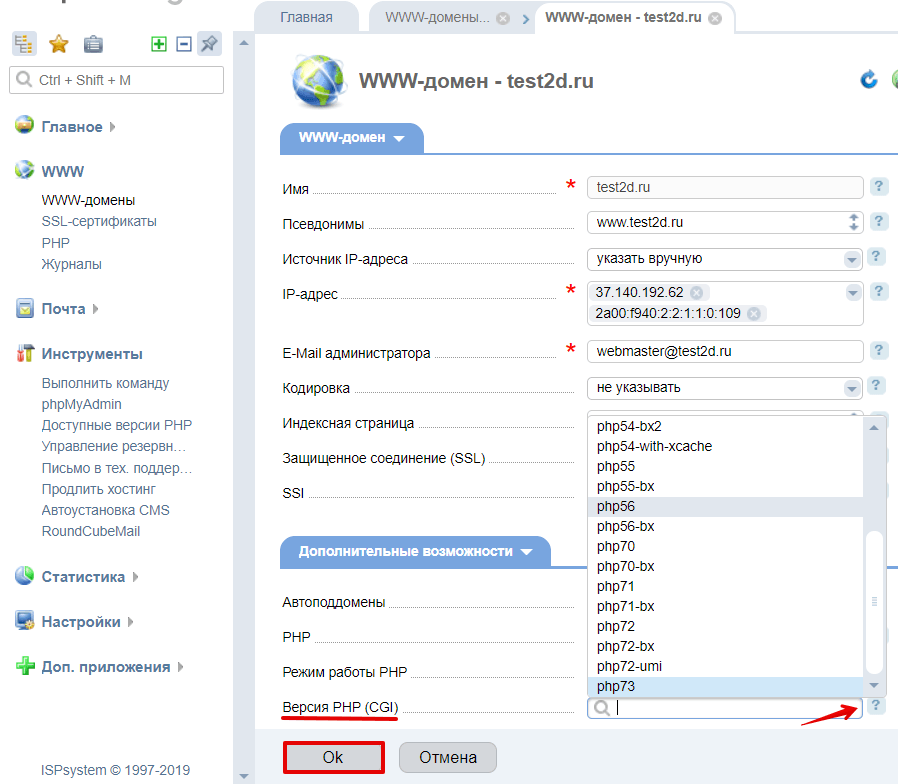Screen dimensions: 898x784
Task: Close the WWW-домены tab
Action: pos(503,18)
